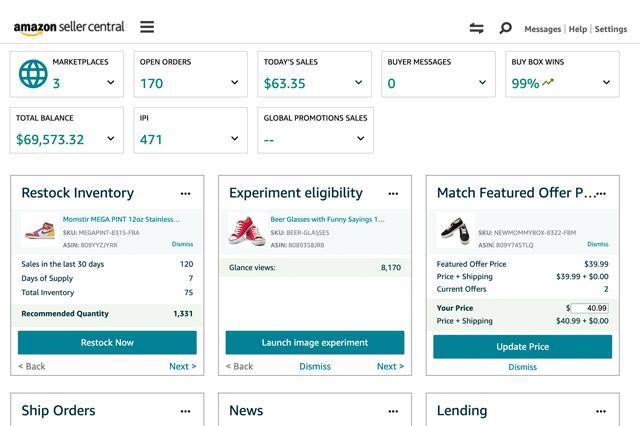Open Restock Inventory card options menu
The height and width of the screenshot is (426, 640).
(x=185, y=194)
